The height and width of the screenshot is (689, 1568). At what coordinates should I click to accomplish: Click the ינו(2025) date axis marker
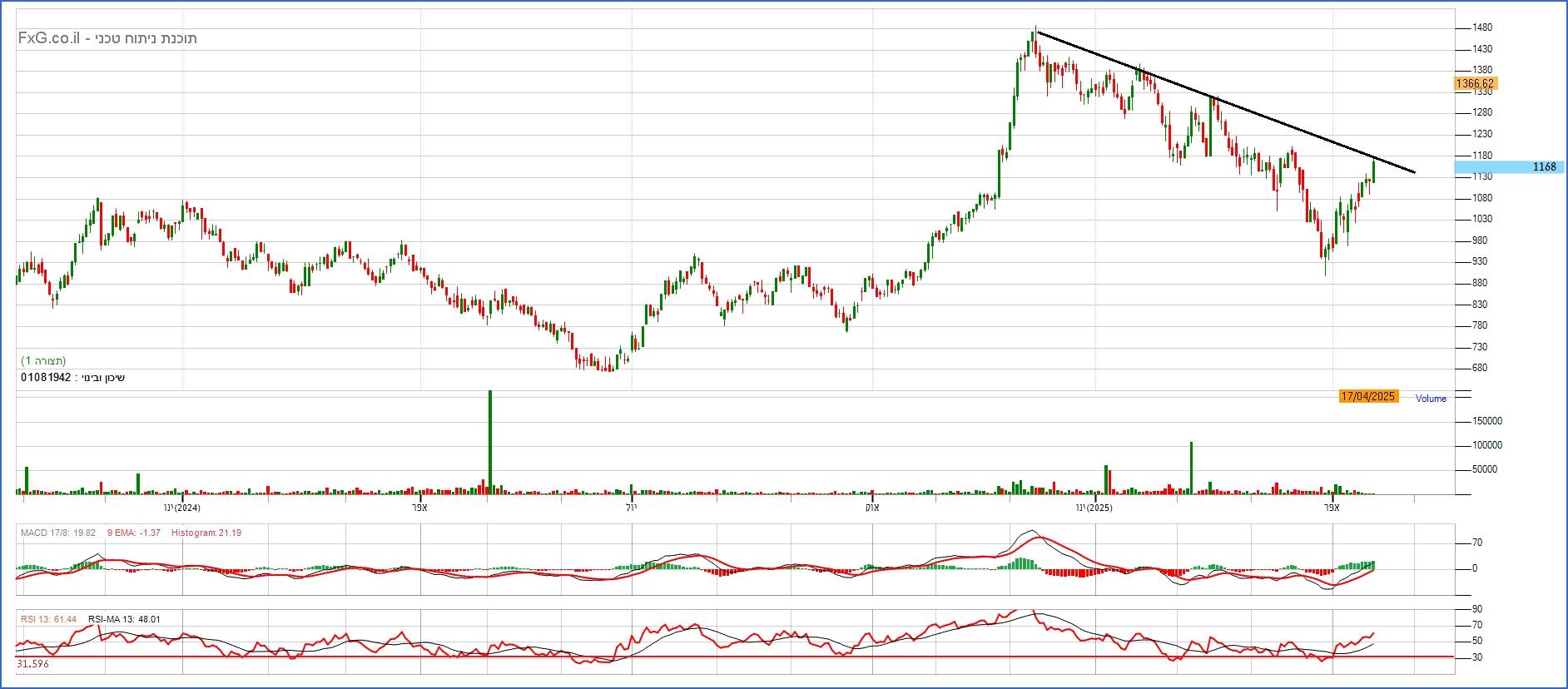click(x=1094, y=508)
